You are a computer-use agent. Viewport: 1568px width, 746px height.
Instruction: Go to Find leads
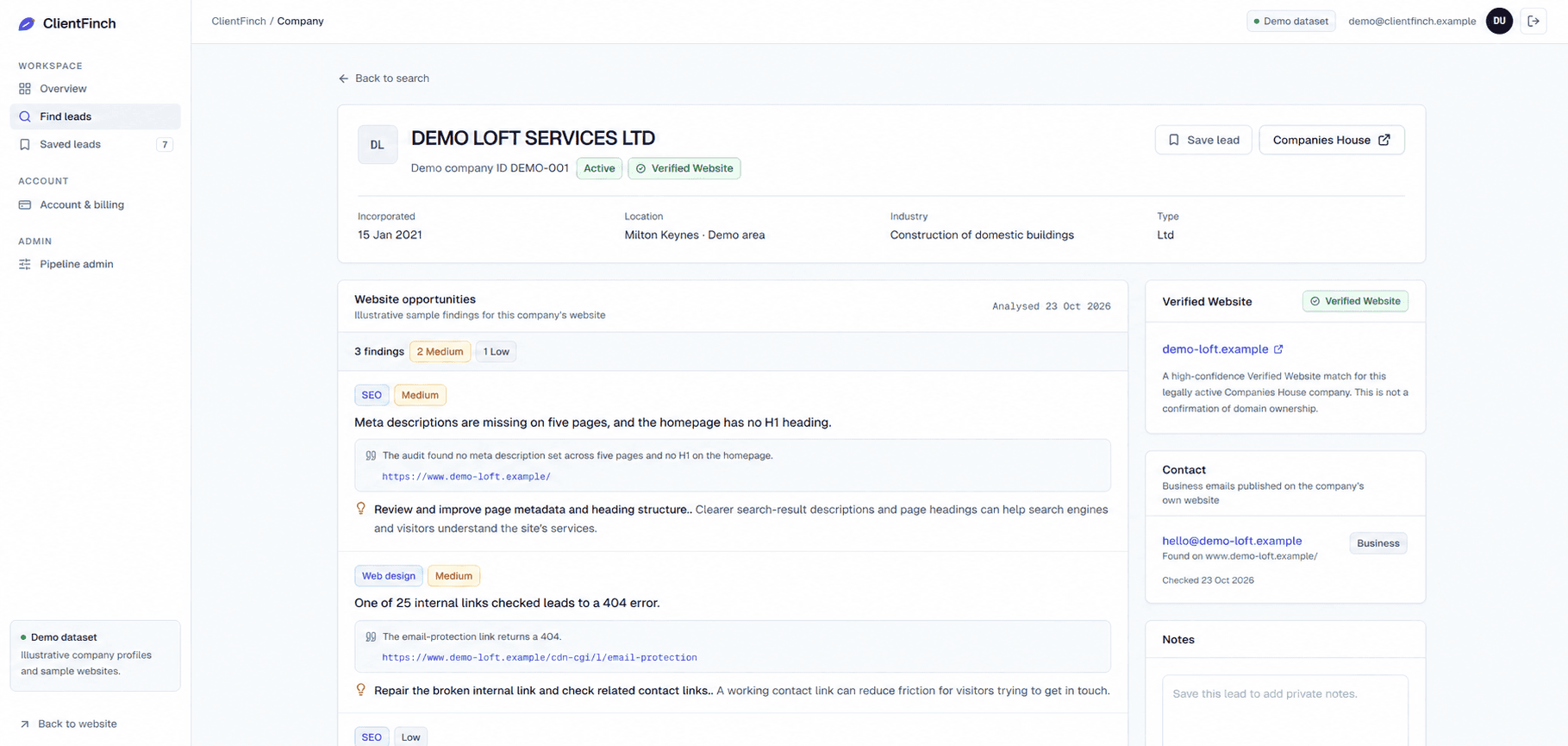click(95, 116)
